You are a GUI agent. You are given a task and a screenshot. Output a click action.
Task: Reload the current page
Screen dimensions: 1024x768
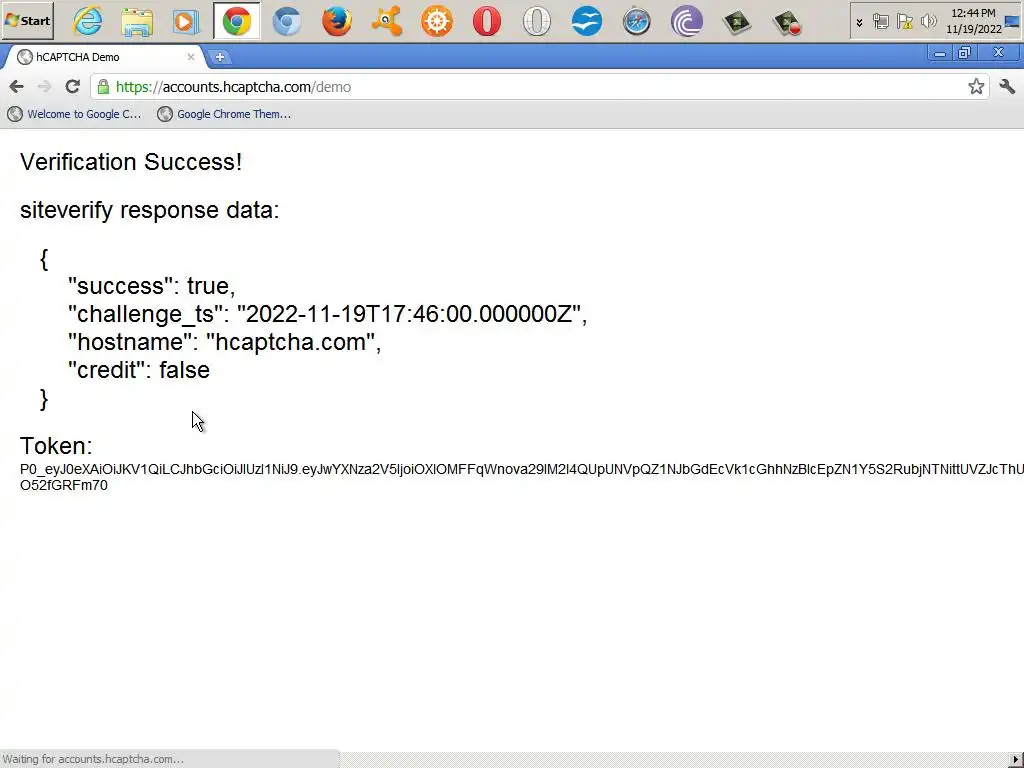coord(72,86)
